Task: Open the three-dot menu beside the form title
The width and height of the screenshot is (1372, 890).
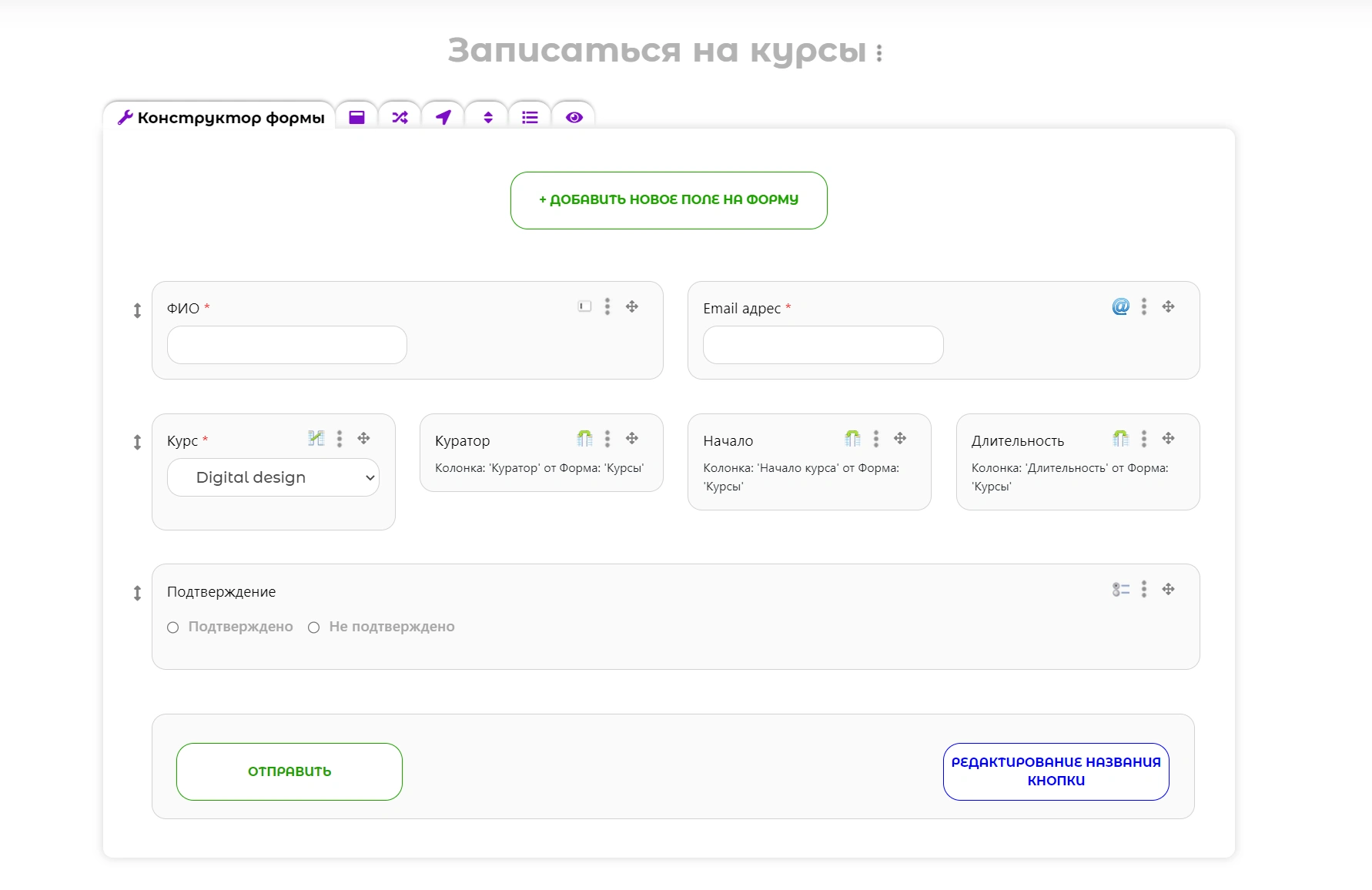Action: point(879,53)
